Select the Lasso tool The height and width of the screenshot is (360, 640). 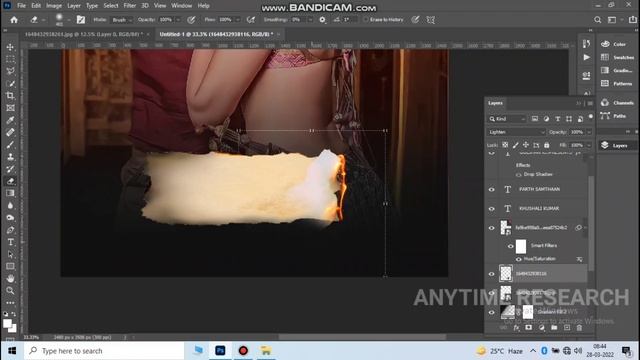(x=10, y=71)
